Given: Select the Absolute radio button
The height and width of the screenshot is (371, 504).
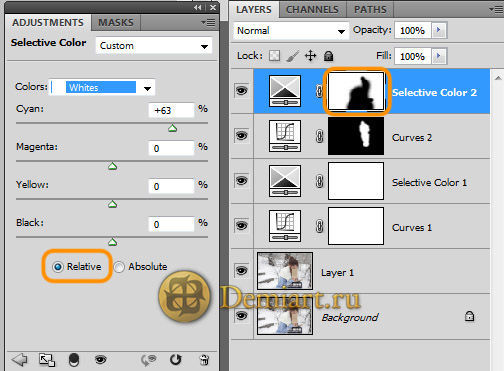Looking at the screenshot, I should tap(119, 267).
